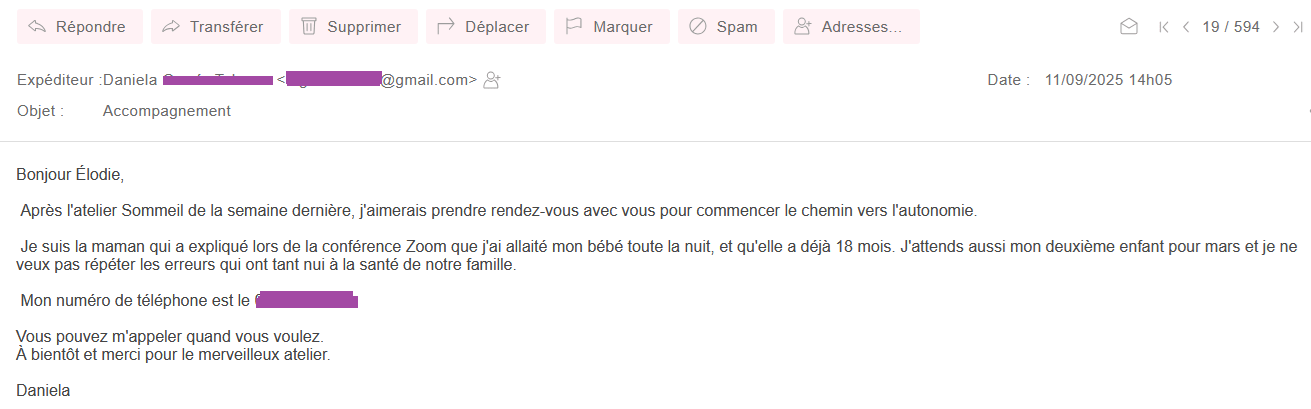Go to the previous message chevron
1311x409 pixels.
(x=1186, y=27)
